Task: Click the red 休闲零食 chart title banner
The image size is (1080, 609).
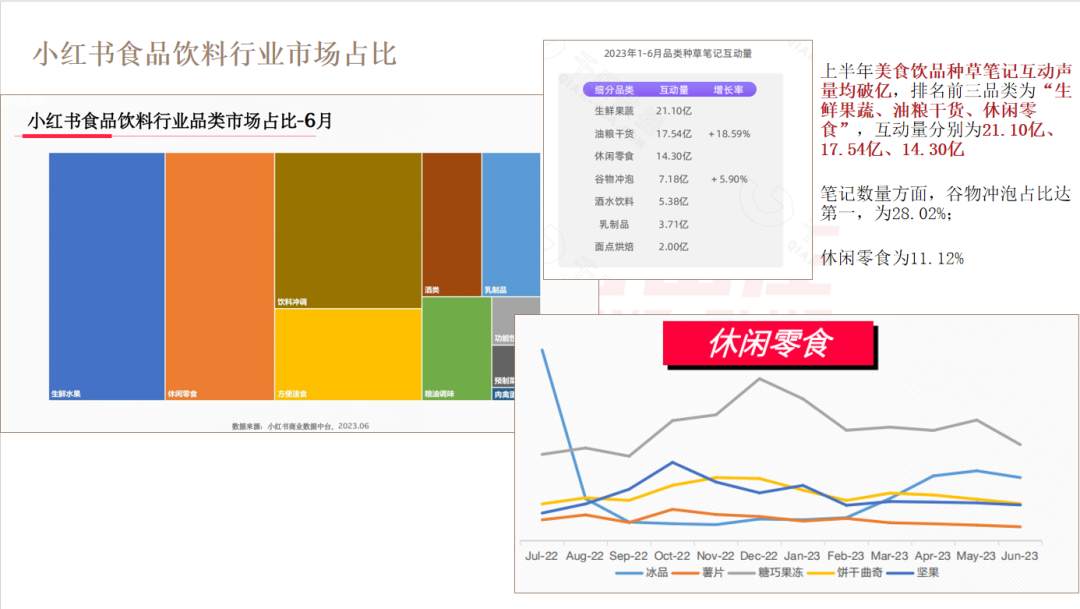Action: click(x=769, y=344)
